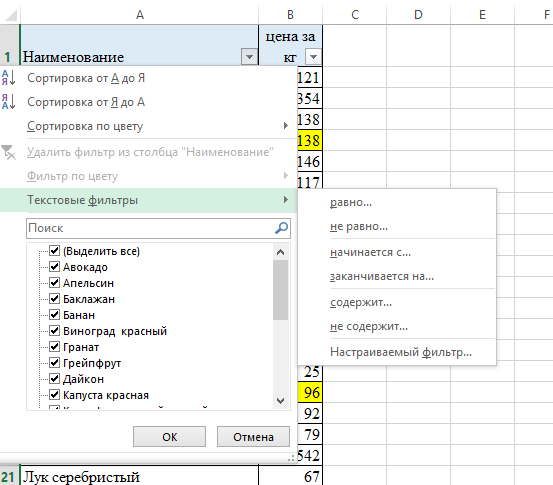Image resolution: width=553 pixels, height=485 pixels.
Task: Uncheck the (Выделить все) checkbox
Action: point(54,251)
